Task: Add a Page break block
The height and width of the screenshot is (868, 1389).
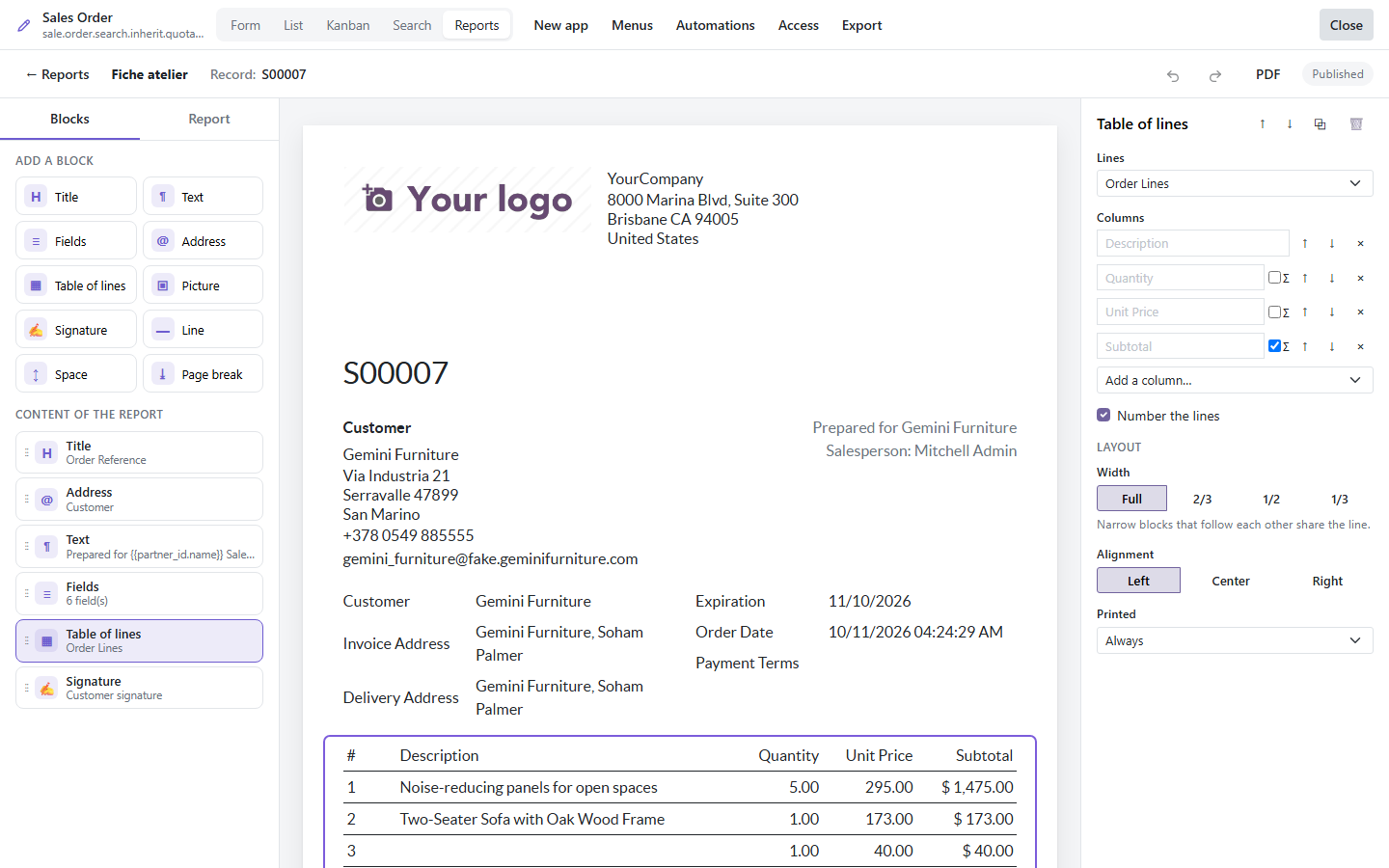Action: coord(203,374)
